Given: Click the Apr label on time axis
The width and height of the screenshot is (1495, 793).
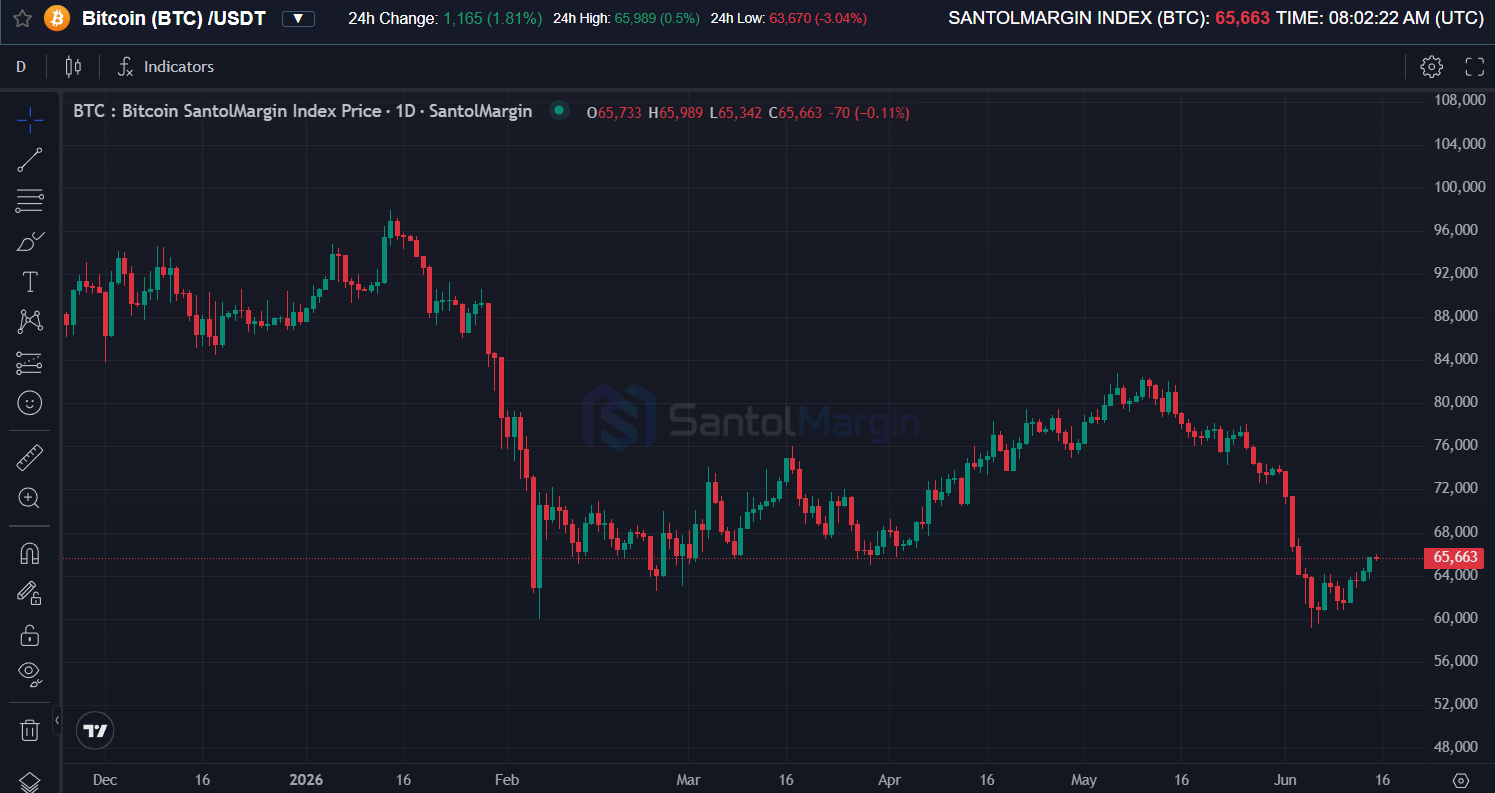Looking at the screenshot, I should click(x=889, y=780).
